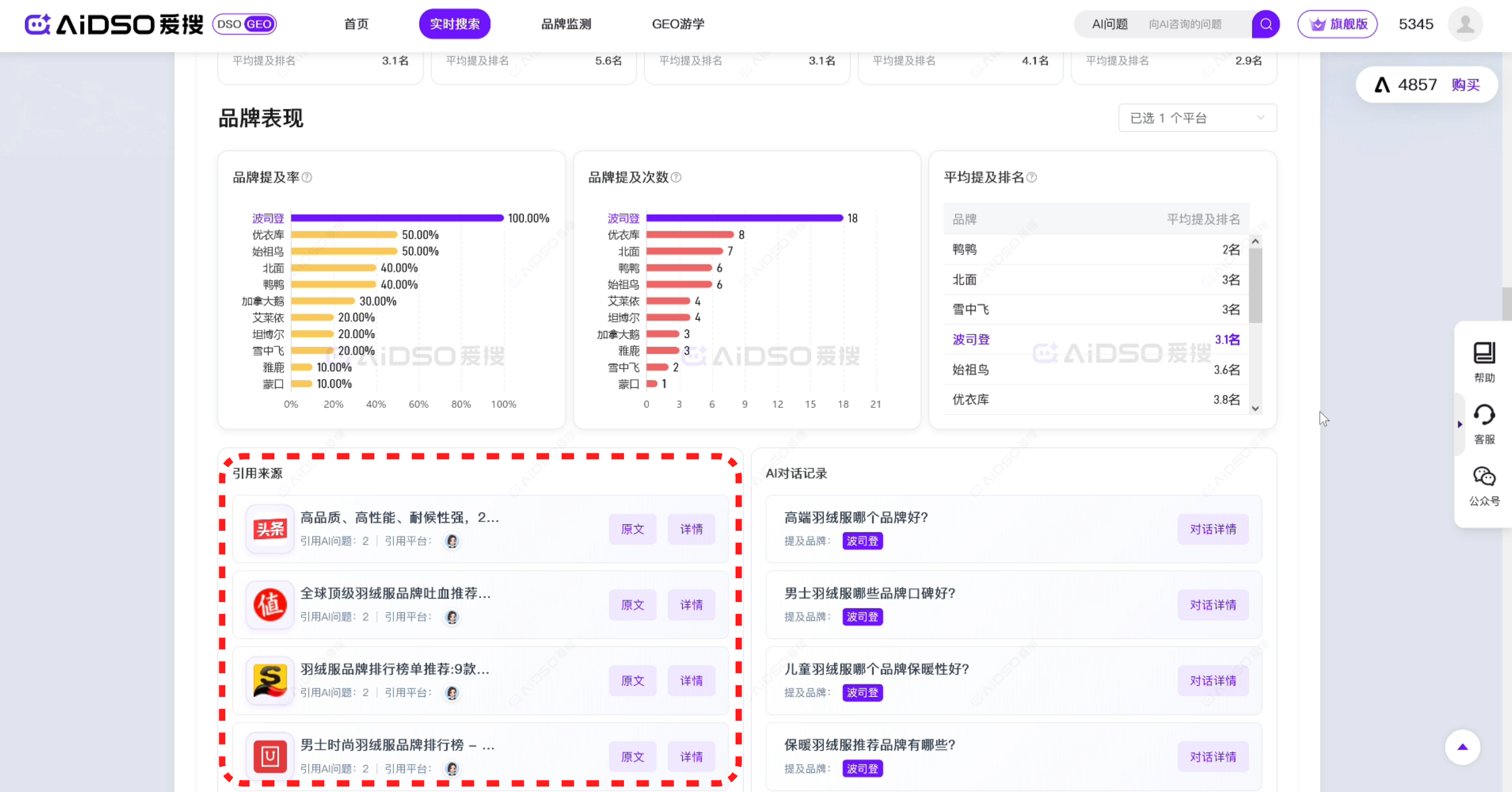This screenshot has height=792, width=1512.
Task: Click the 头条 source logo thumbnail
Action: [x=270, y=529]
